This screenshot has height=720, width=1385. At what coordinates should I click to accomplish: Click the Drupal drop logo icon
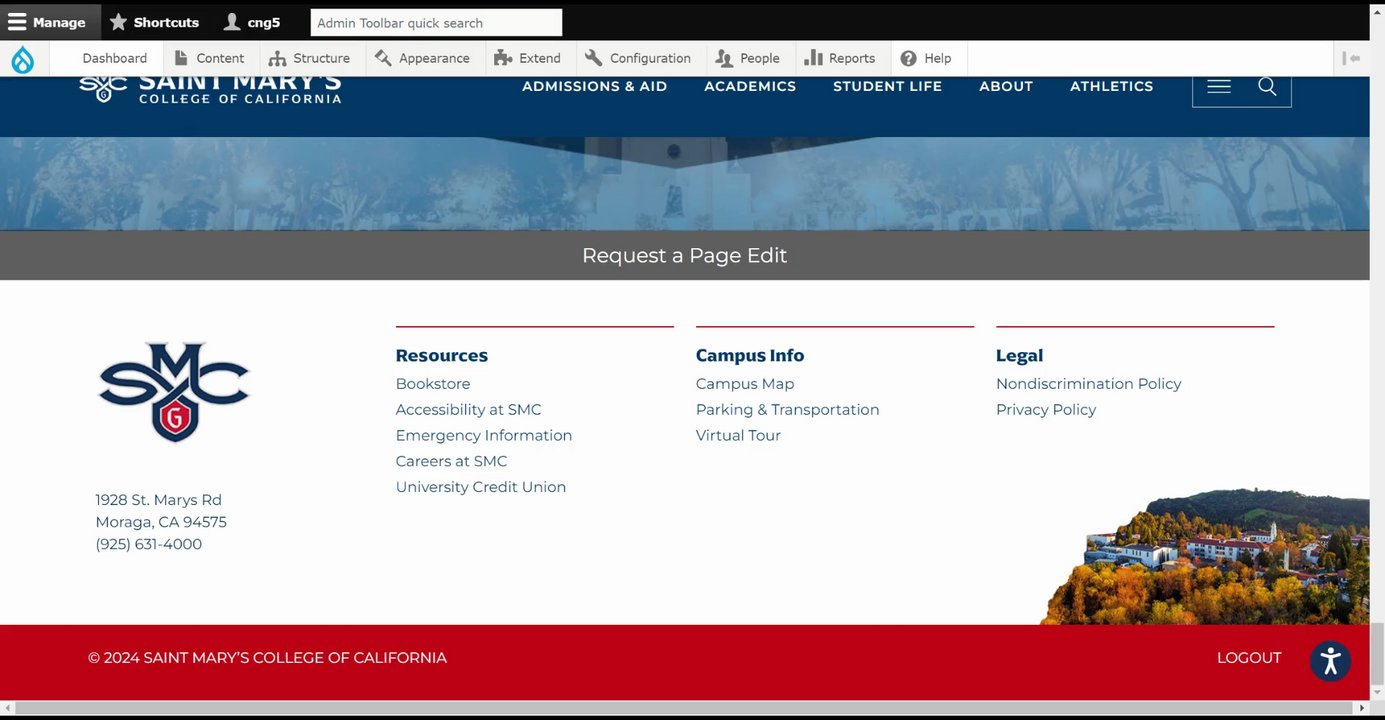pyautogui.click(x=22, y=59)
